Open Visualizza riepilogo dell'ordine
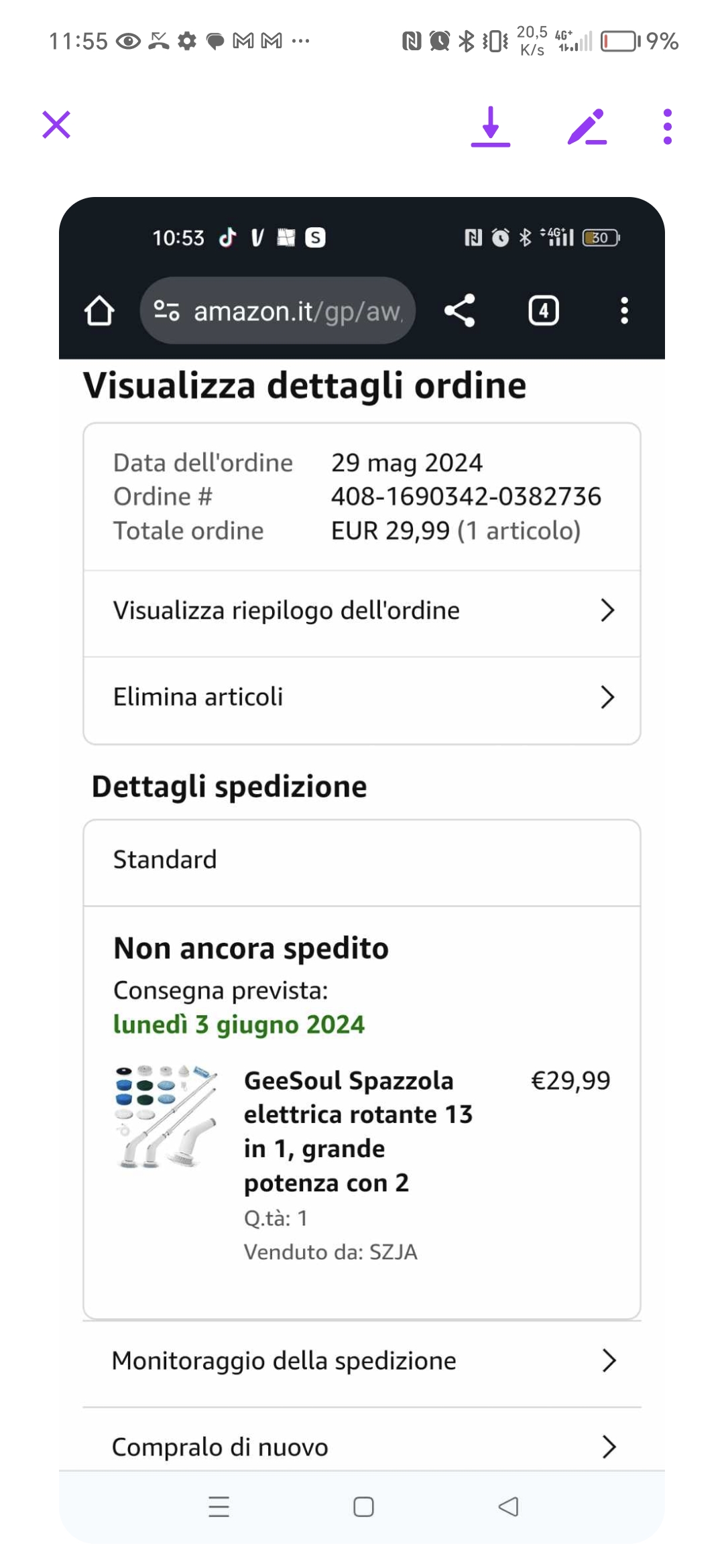 click(286, 611)
